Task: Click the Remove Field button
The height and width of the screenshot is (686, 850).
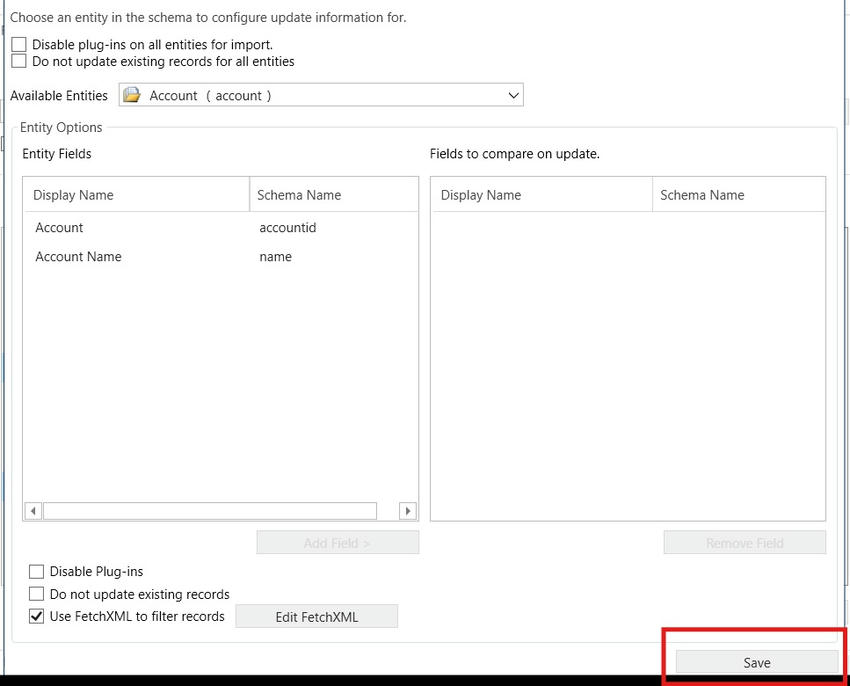Action: tap(745, 542)
